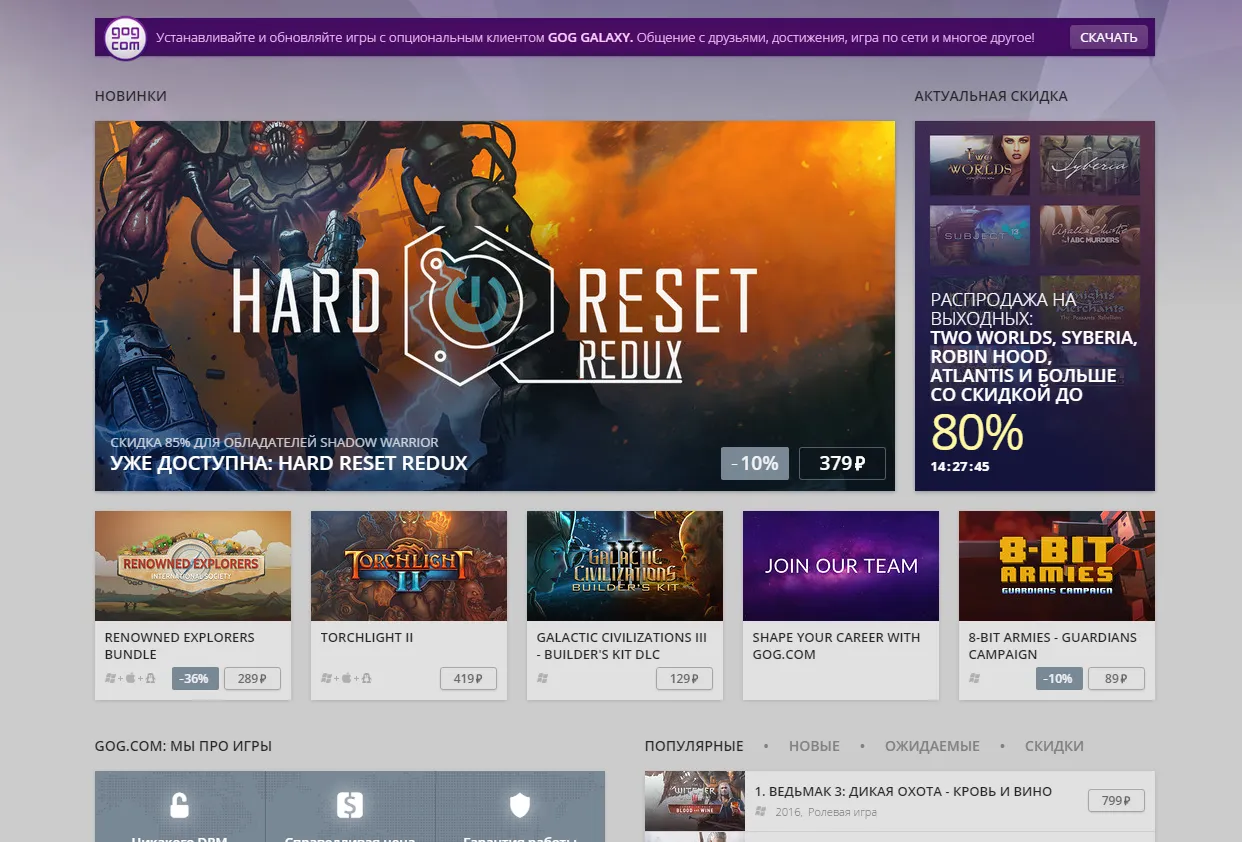This screenshot has width=1242, height=842.
Task: Click the 379 ₽ price for Hard Reset Redux
Action: (842, 463)
